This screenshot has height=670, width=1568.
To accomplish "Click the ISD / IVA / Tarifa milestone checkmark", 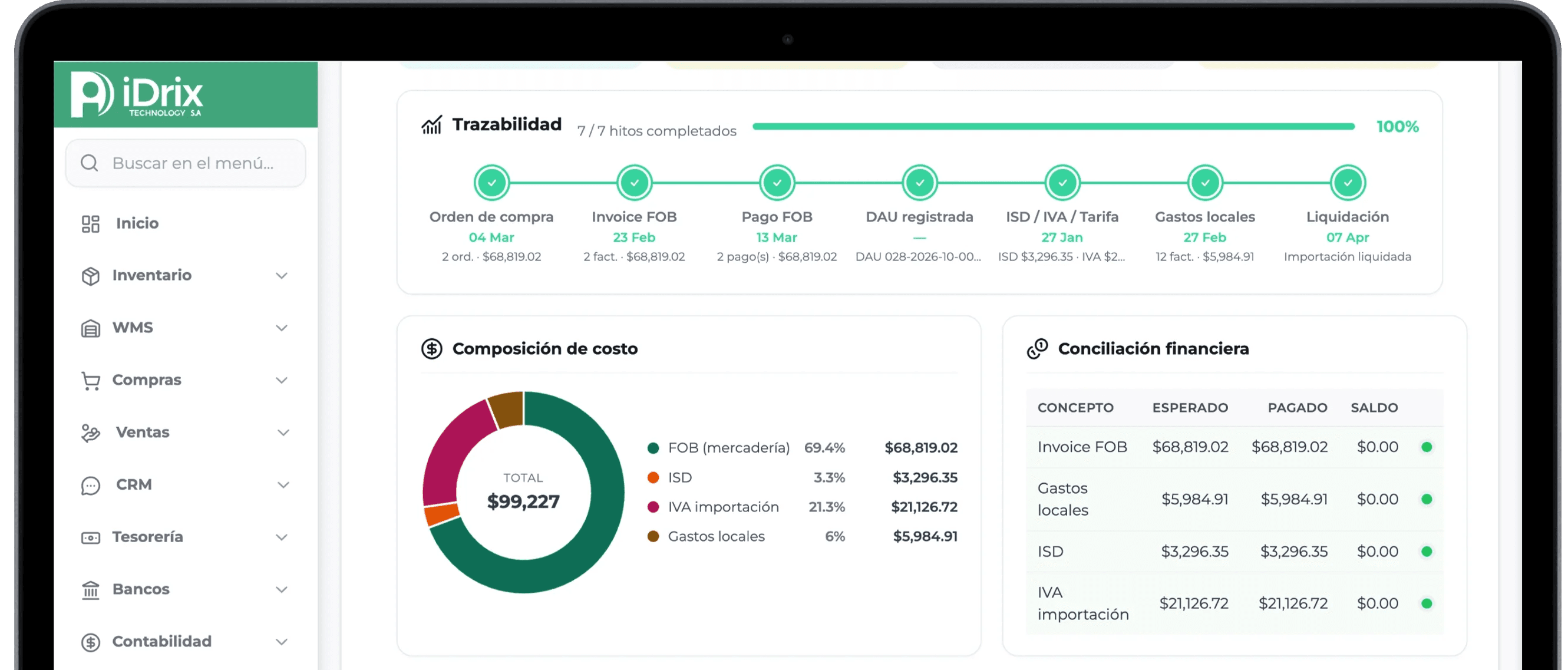I will pyautogui.click(x=1063, y=183).
